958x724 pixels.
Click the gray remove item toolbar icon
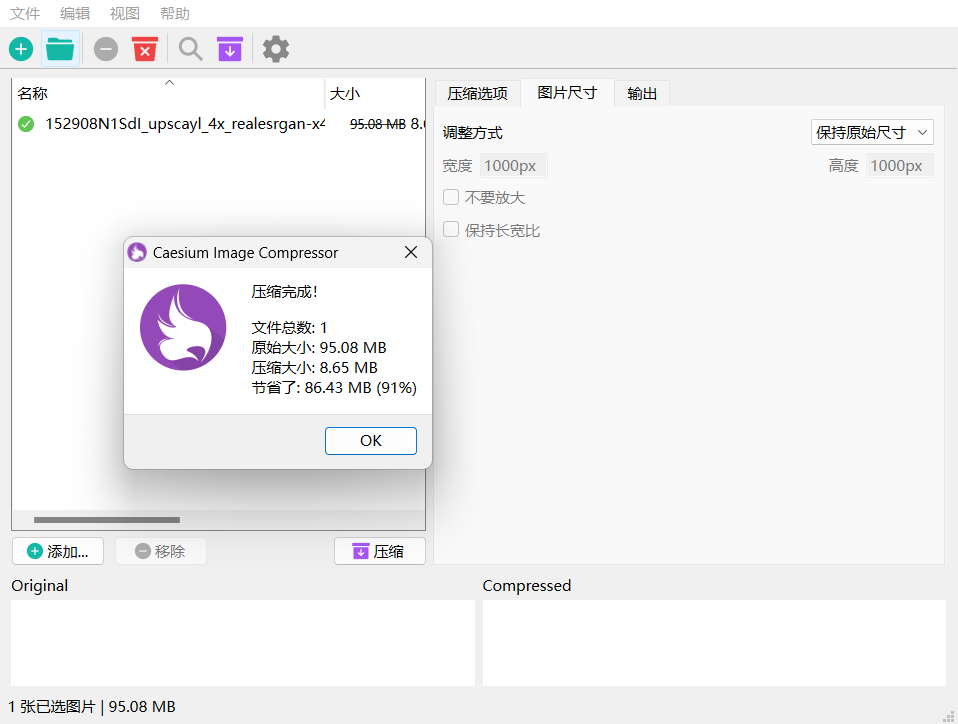106,49
